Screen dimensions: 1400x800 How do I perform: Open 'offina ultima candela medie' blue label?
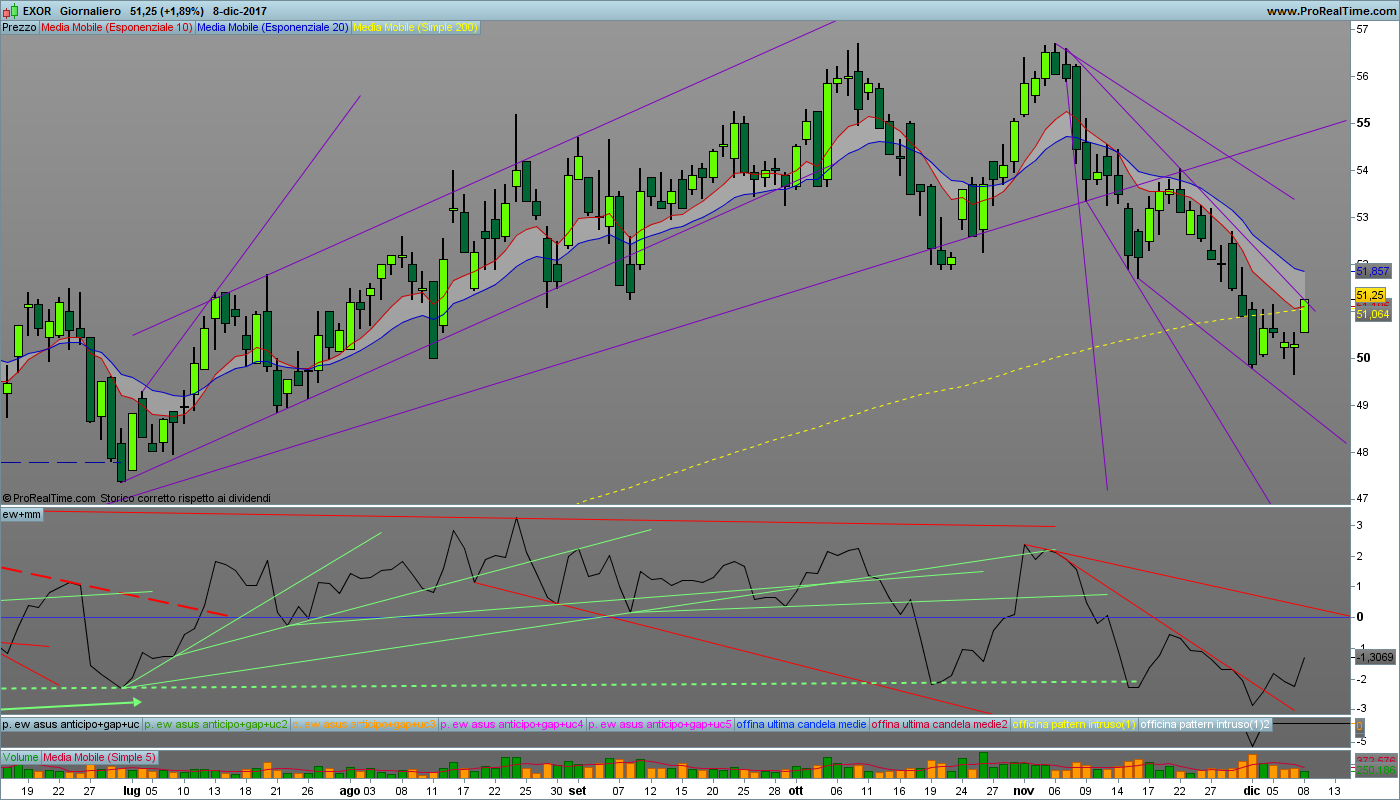pyautogui.click(x=802, y=724)
